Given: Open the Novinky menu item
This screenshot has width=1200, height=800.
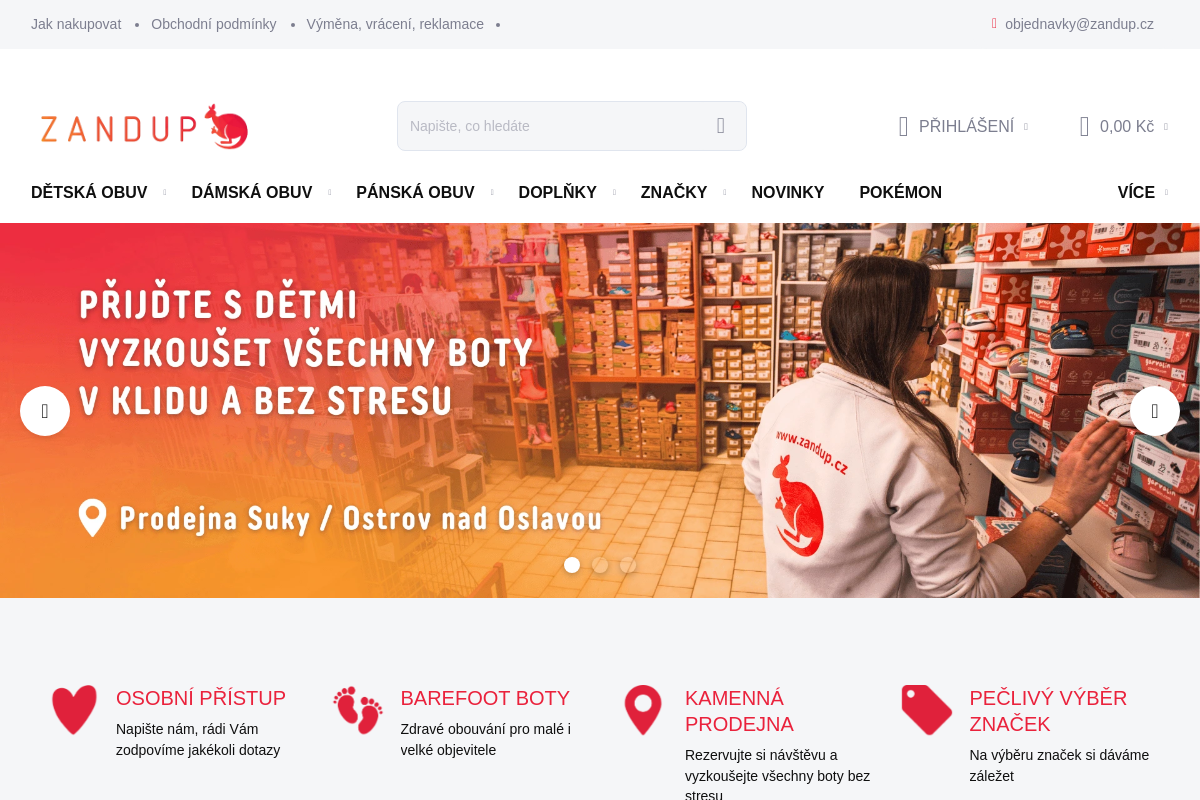Looking at the screenshot, I should click(788, 192).
